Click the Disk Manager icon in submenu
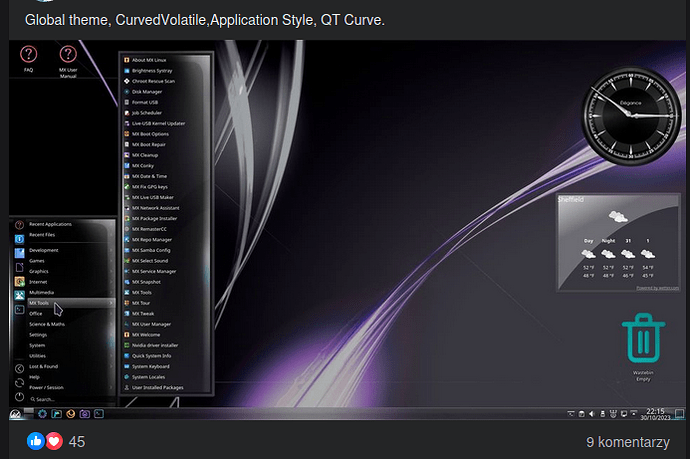690x459 pixels. click(127, 92)
